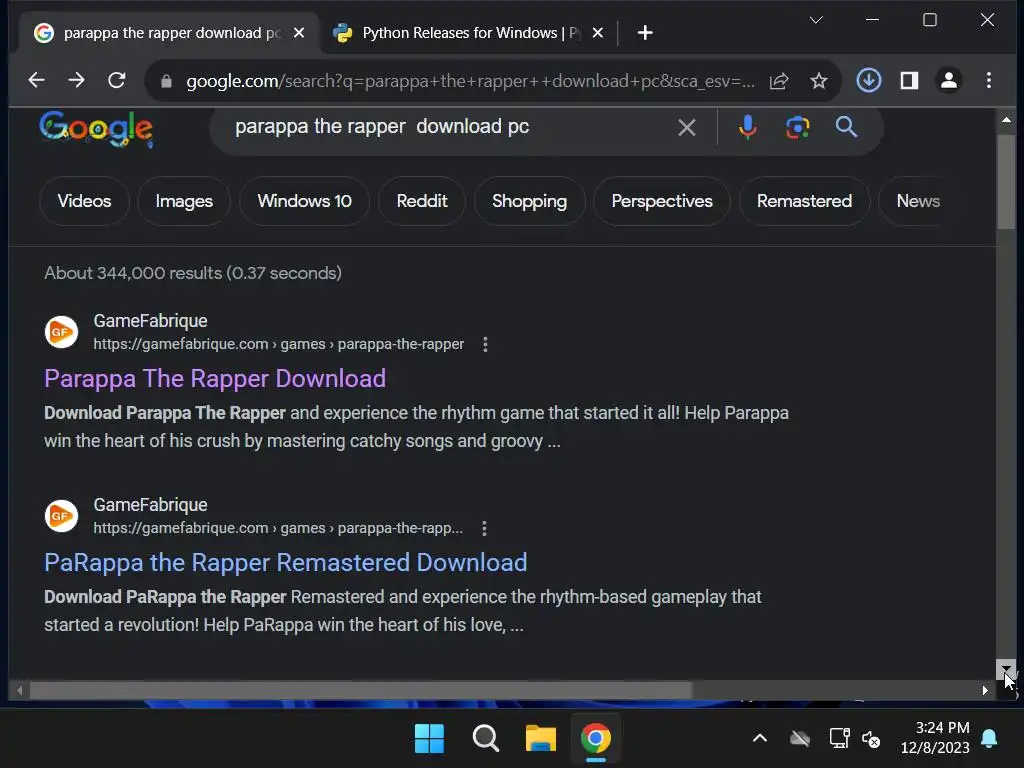The width and height of the screenshot is (1024, 768).
Task: Click the Google logo
Action: pyautogui.click(x=96, y=128)
